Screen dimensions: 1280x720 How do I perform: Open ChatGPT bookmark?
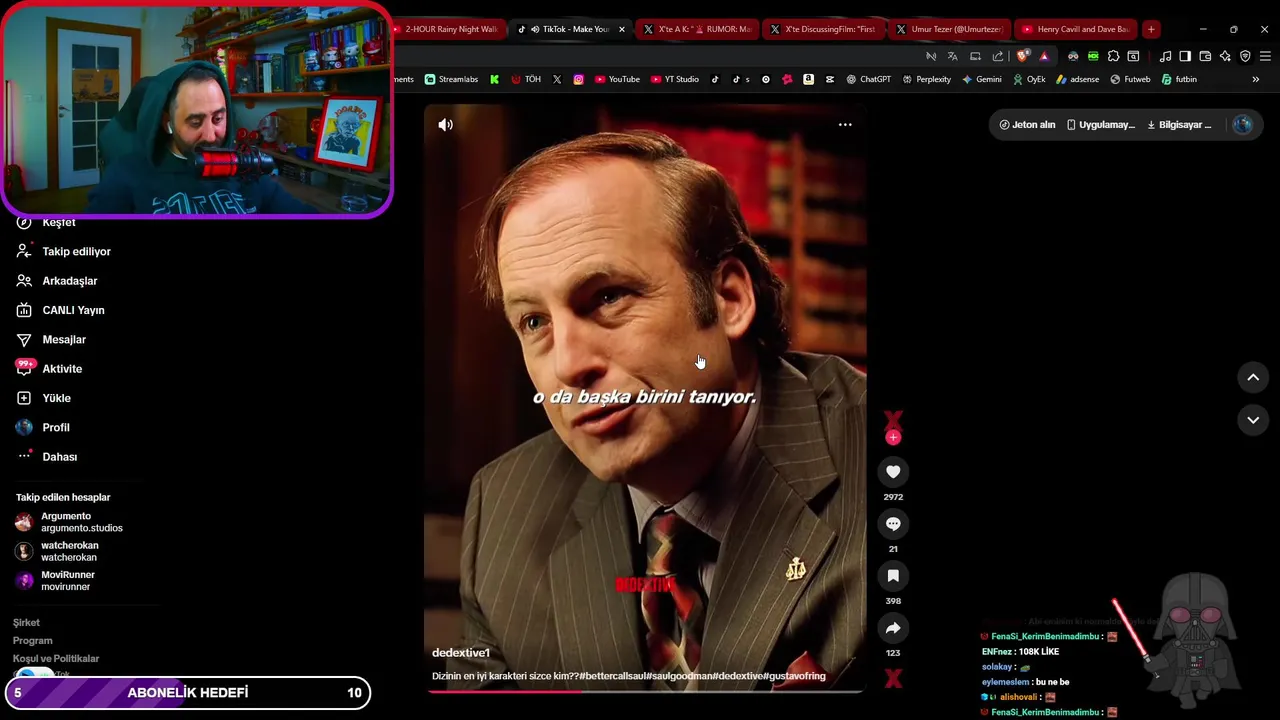pyautogui.click(x=868, y=79)
